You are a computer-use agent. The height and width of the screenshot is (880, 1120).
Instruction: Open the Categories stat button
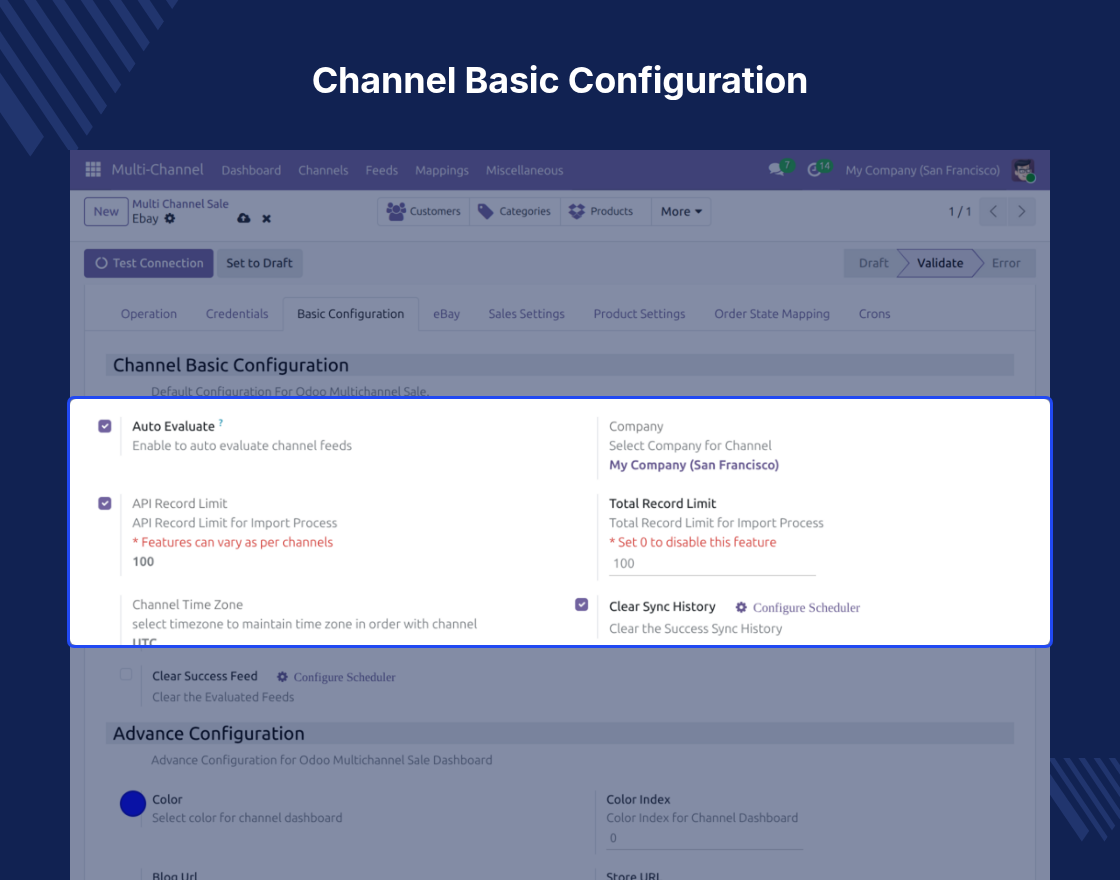pos(515,211)
